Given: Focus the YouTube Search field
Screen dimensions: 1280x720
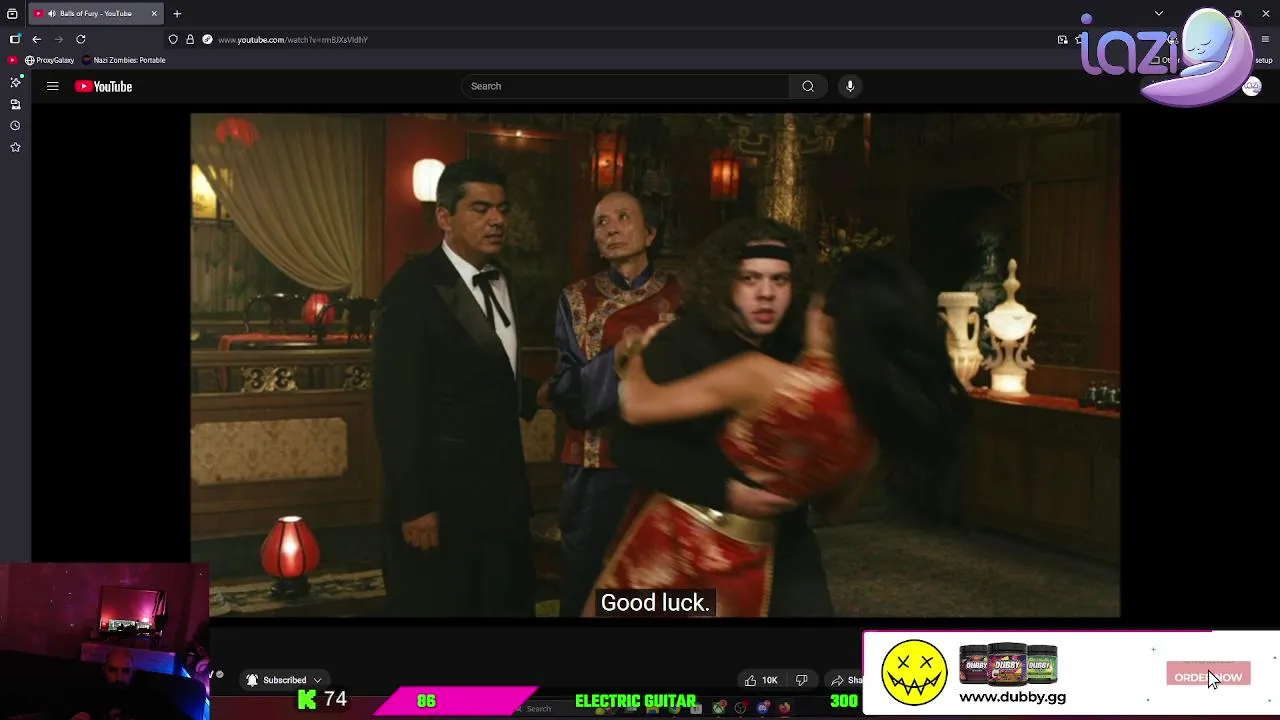Looking at the screenshot, I should click(x=627, y=86).
